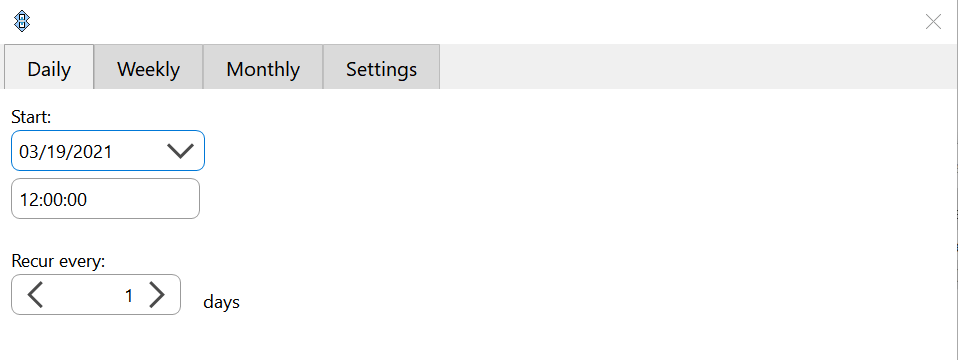This screenshot has width=958, height=360.
Task: Increase recurrence days with right chevron
Action: pos(157,295)
